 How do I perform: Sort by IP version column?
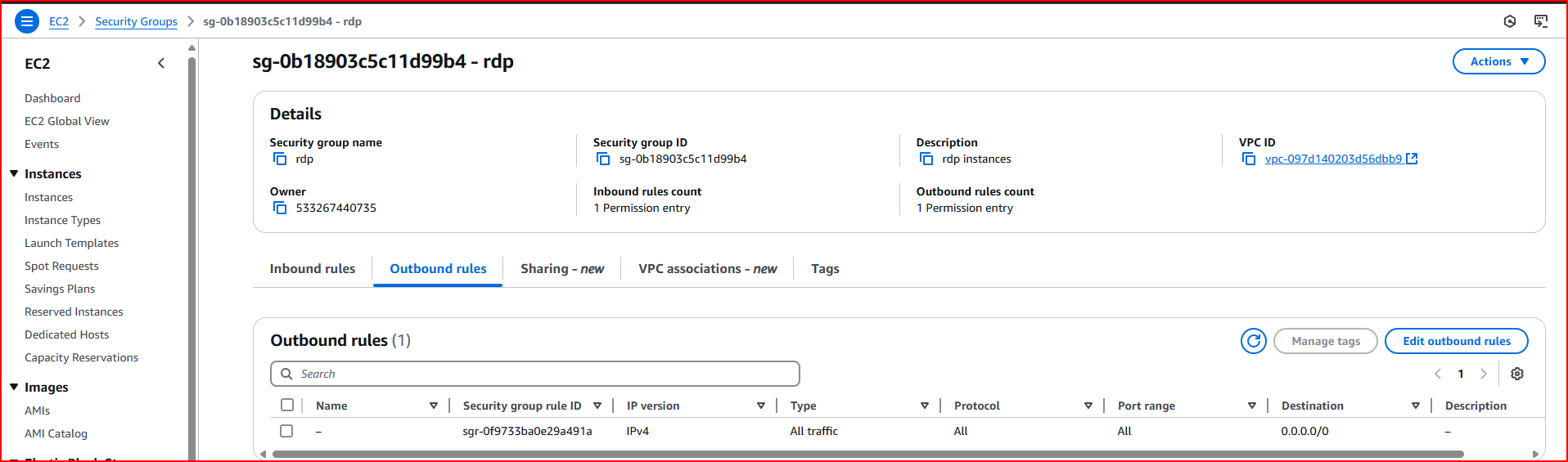[761, 406]
